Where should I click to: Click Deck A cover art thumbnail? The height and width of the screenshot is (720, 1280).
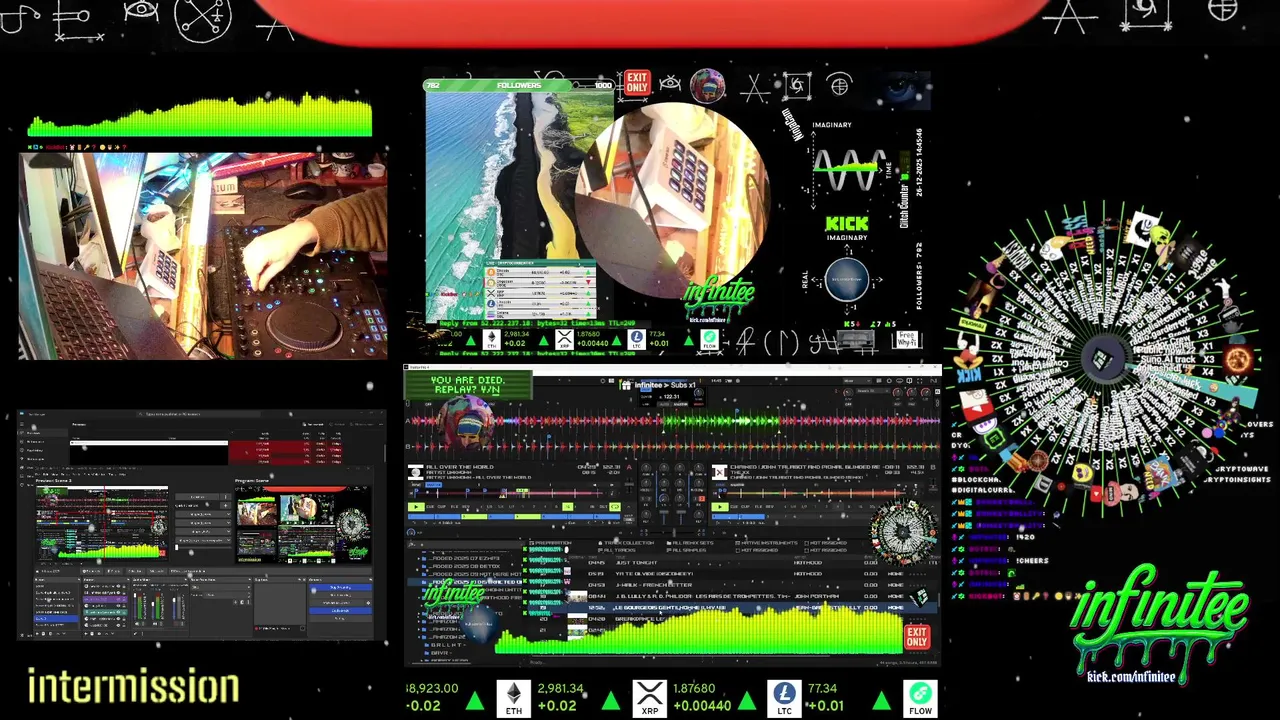[415, 472]
